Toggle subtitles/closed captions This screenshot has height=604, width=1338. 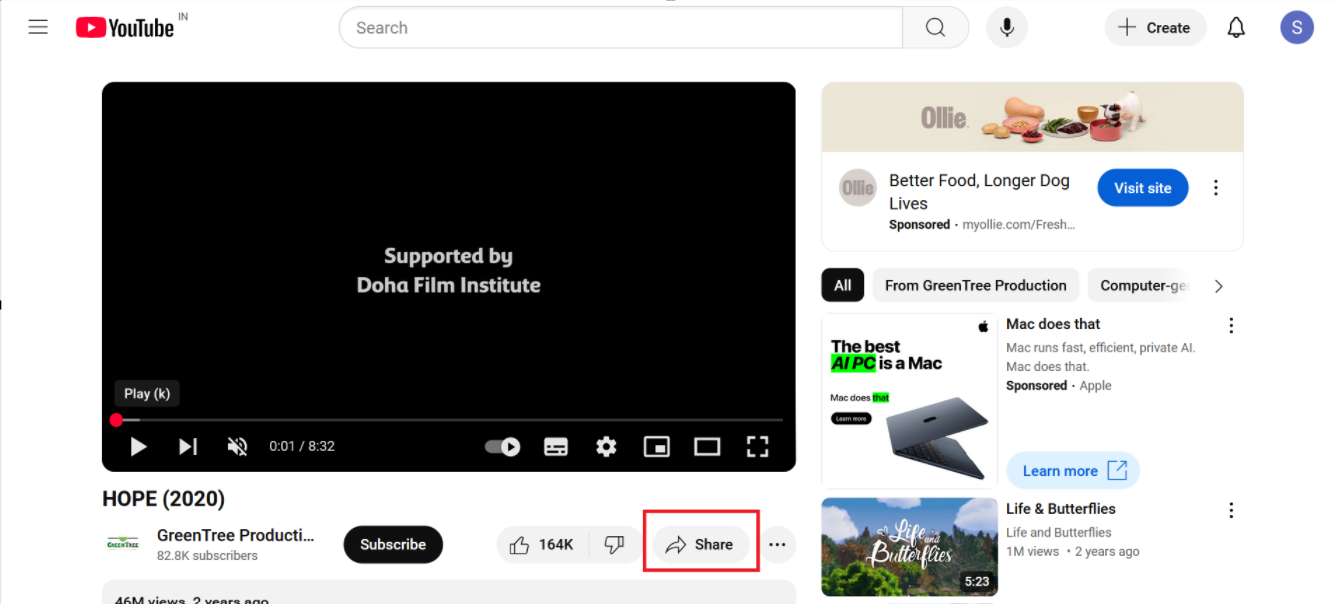556,446
